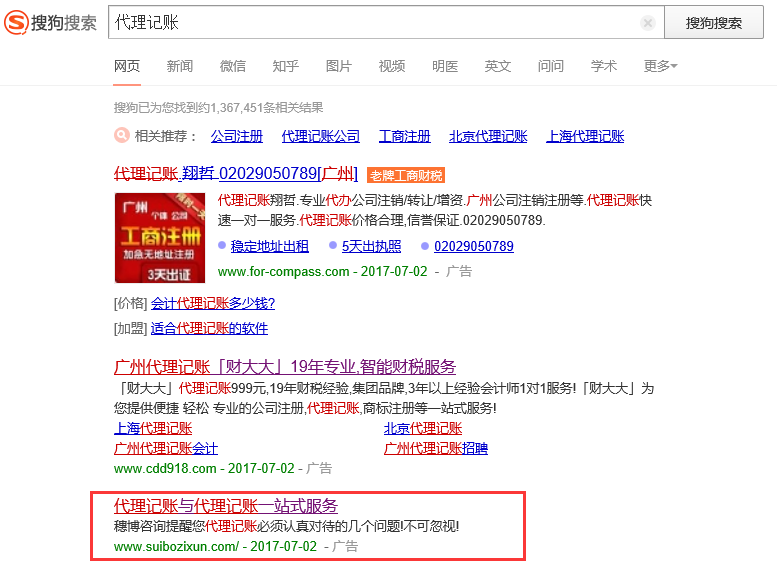The image size is (777, 565).
Task: Open 会计代理记账多少钱? link
Action: (x=213, y=303)
